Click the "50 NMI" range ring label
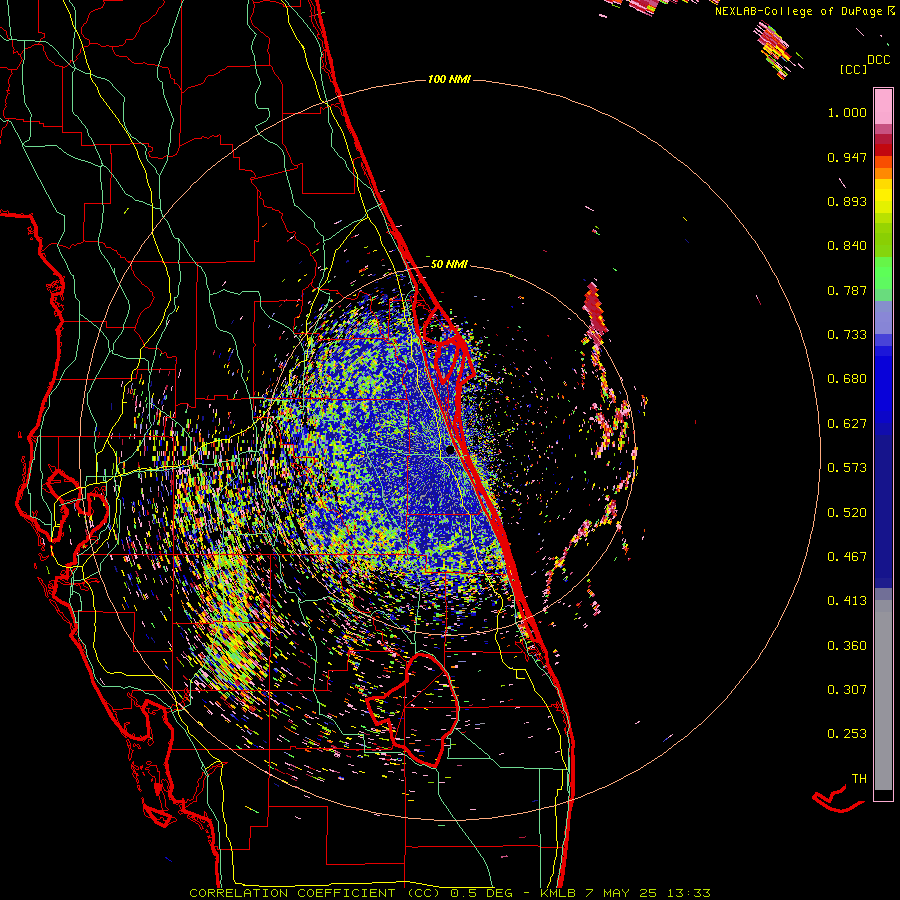Image resolution: width=900 pixels, height=900 pixels. (449, 264)
